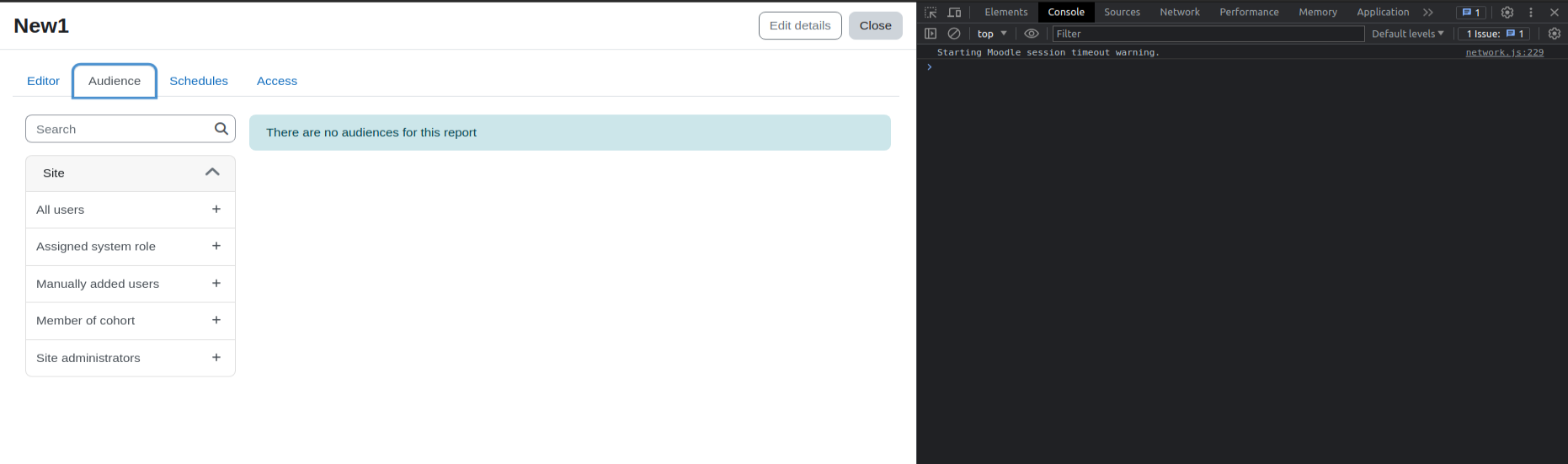The image size is (1568, 464).
Task: Add Manually added users plus icon
Action: [x=216, y=283]
